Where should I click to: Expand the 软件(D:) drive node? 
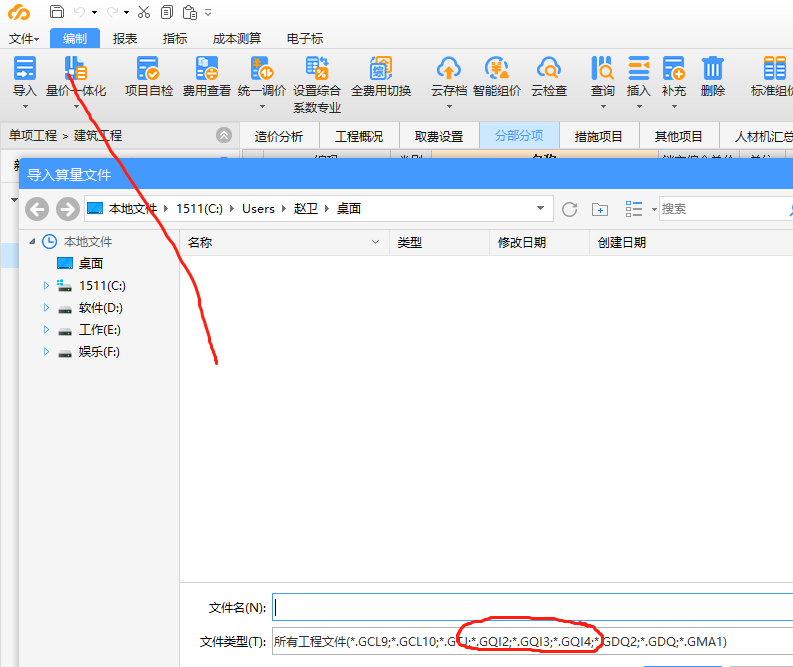pos(46,307)
